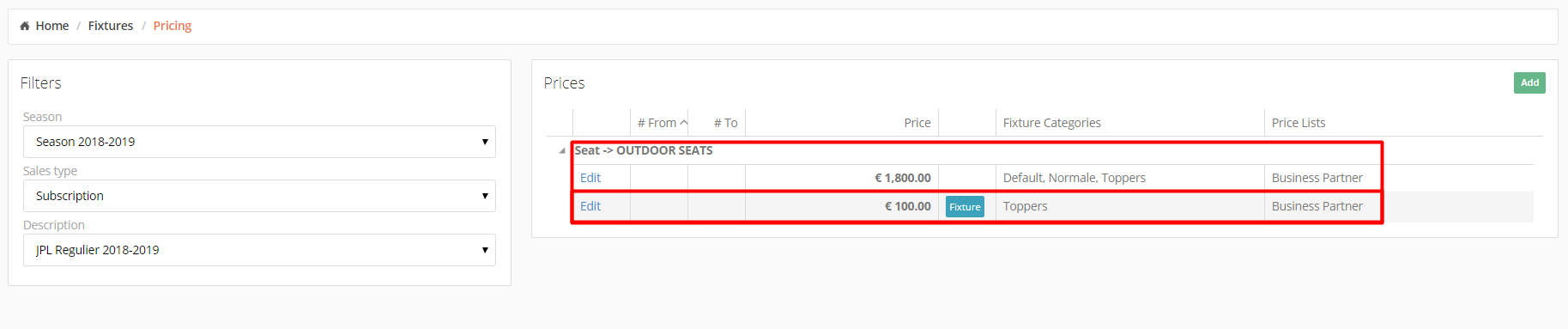The width and height of the screenshot is (1568, 329).
Task: Go to Fixtures breadcrumb link
Action: point(111,26)
